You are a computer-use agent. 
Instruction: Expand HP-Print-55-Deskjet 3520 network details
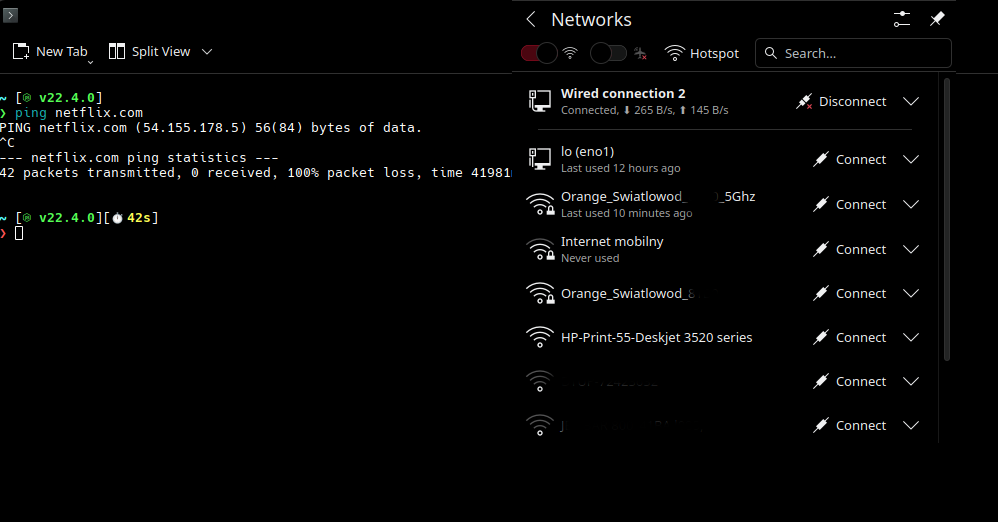(910, 337)
